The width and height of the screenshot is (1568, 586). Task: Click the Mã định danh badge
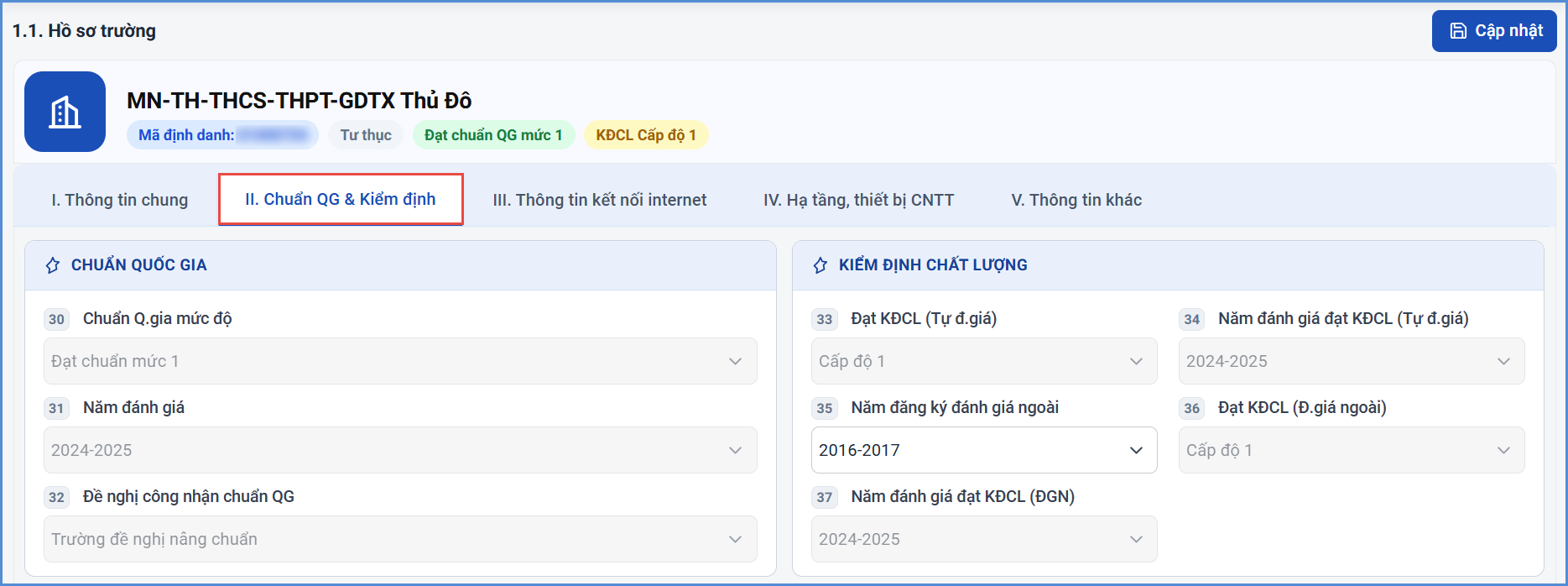[222, 135]
